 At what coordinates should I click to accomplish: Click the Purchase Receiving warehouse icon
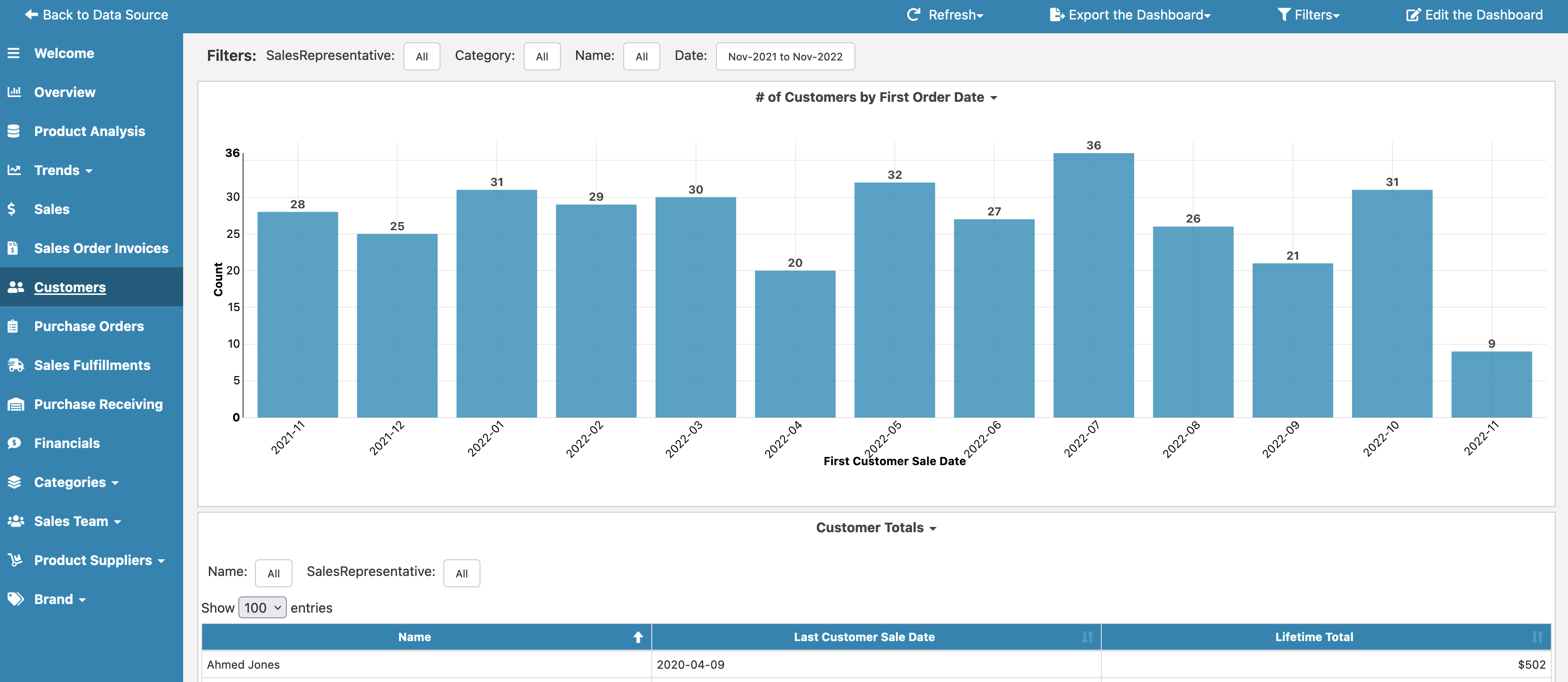[15, 405]
